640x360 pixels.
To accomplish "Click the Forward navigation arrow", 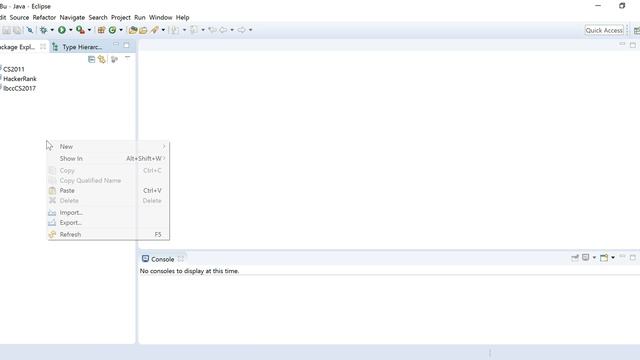I will (x=242, y=30).
